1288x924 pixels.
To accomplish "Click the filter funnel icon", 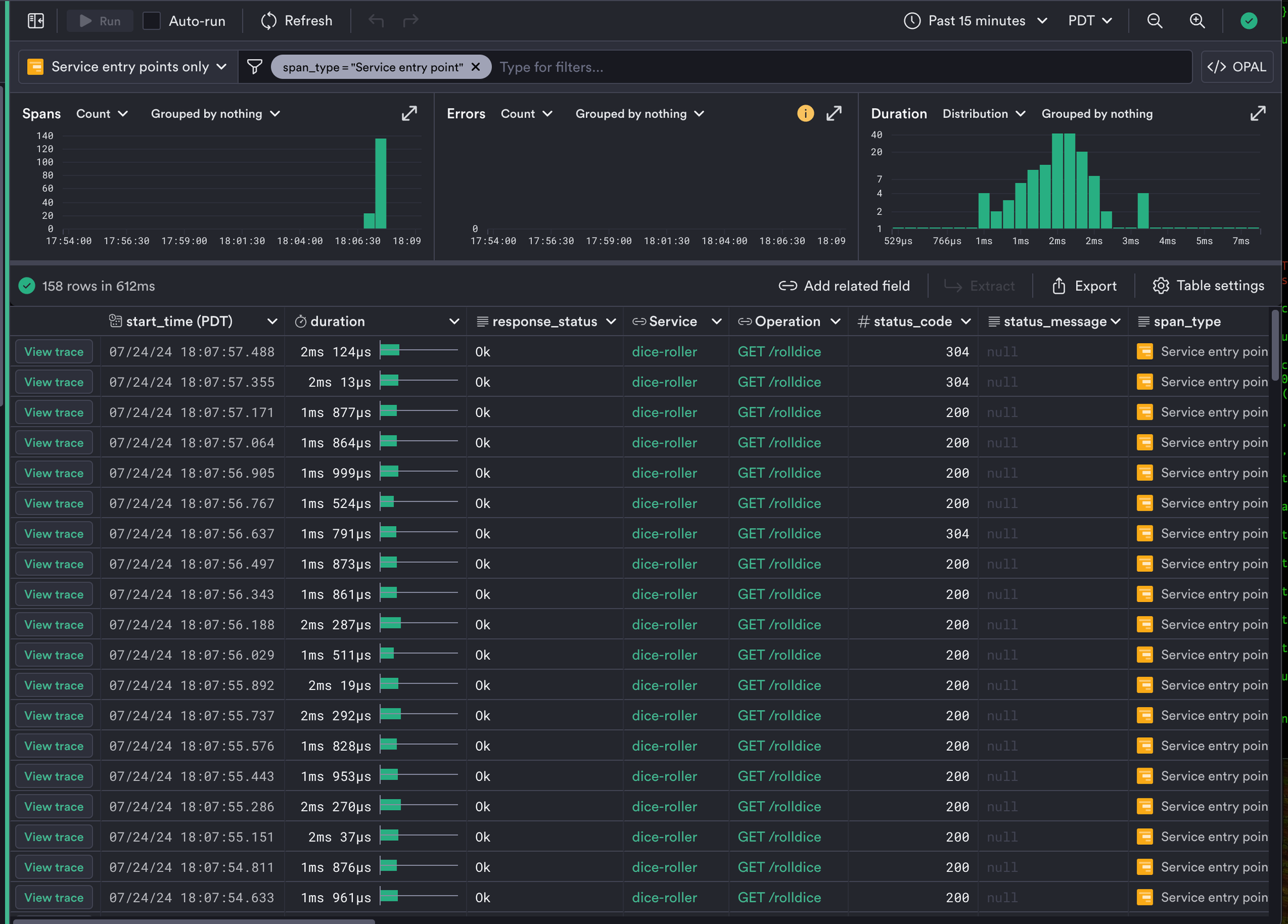I will pos(255,67).
